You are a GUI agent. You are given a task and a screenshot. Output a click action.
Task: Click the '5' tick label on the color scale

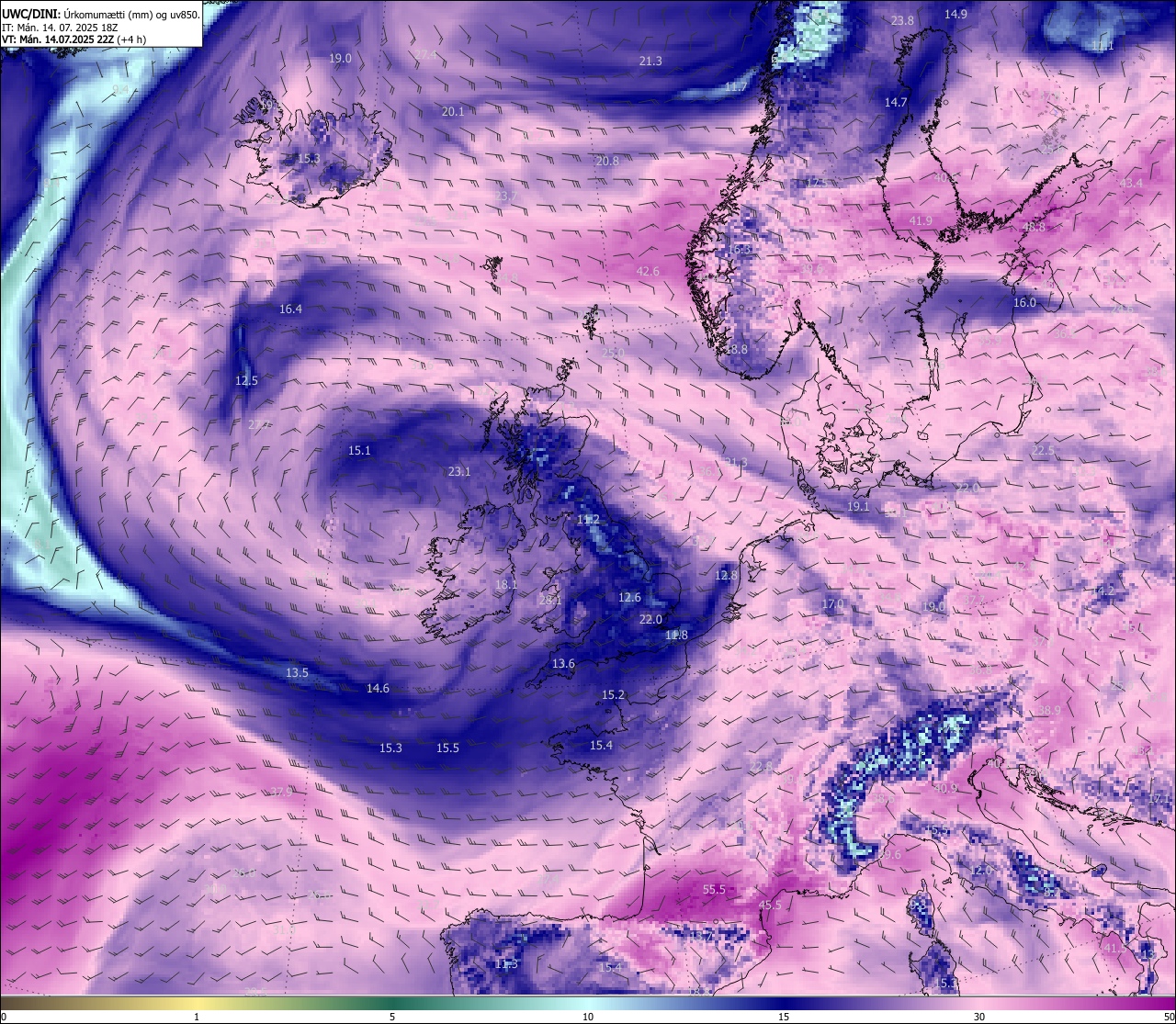(392, 1017)
